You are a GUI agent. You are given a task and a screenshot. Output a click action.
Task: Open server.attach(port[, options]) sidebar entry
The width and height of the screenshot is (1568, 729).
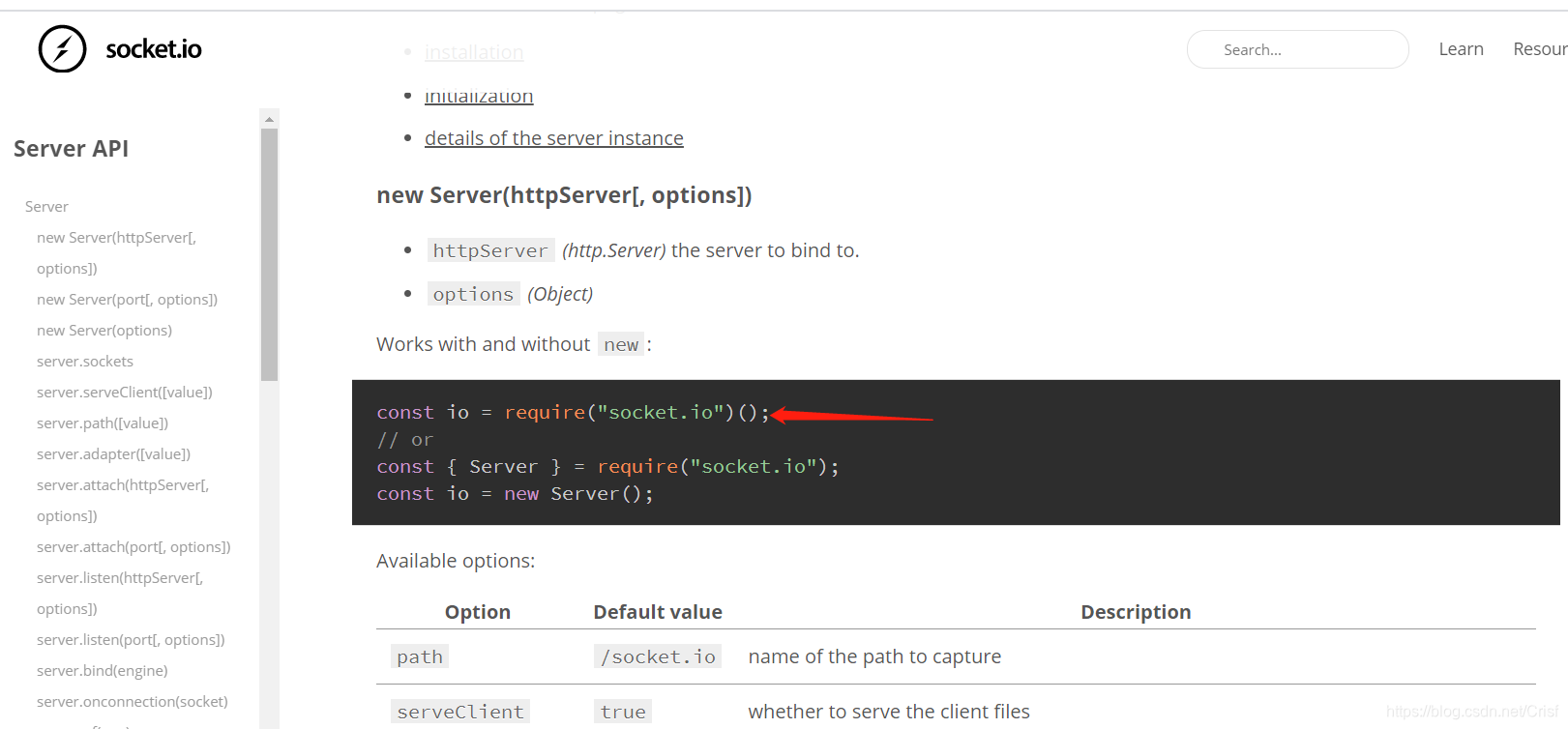click(x=133, y=547)
